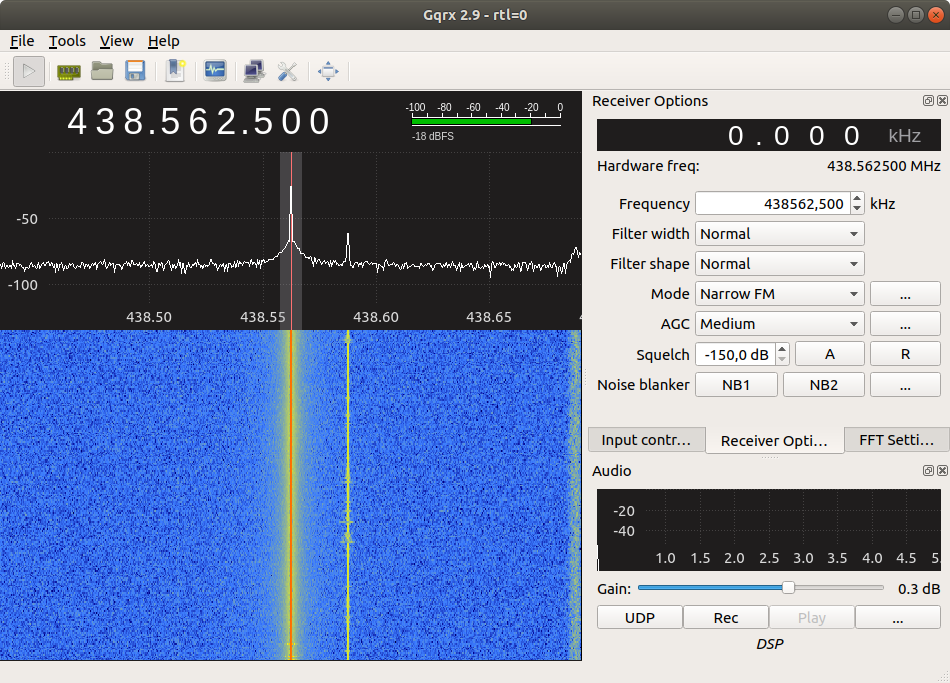Open remote control (computers icon)
Screen dimensions: 950x683
[x=254, y=72]
